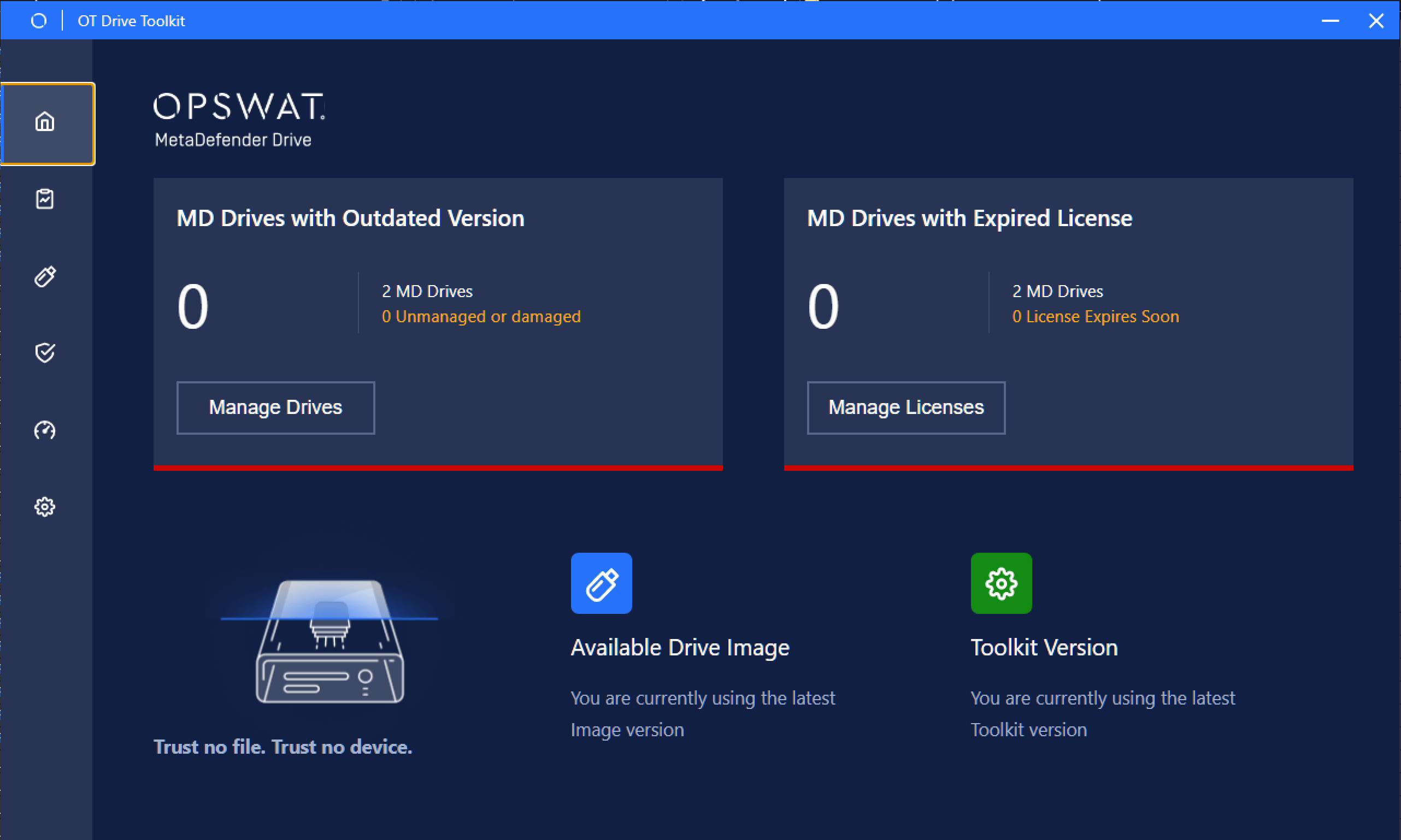Click the green Toolkit Version gear icon
The height and width of the screenshot is (840, 1401).
pyautogui.click(x=1001, y=584)
